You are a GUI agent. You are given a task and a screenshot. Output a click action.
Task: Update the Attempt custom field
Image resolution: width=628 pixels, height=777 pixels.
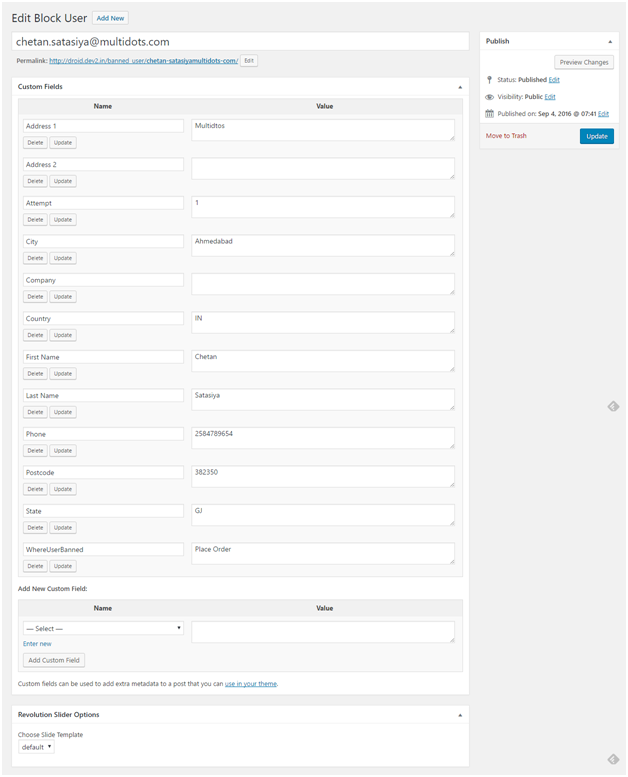coord(63,220)
